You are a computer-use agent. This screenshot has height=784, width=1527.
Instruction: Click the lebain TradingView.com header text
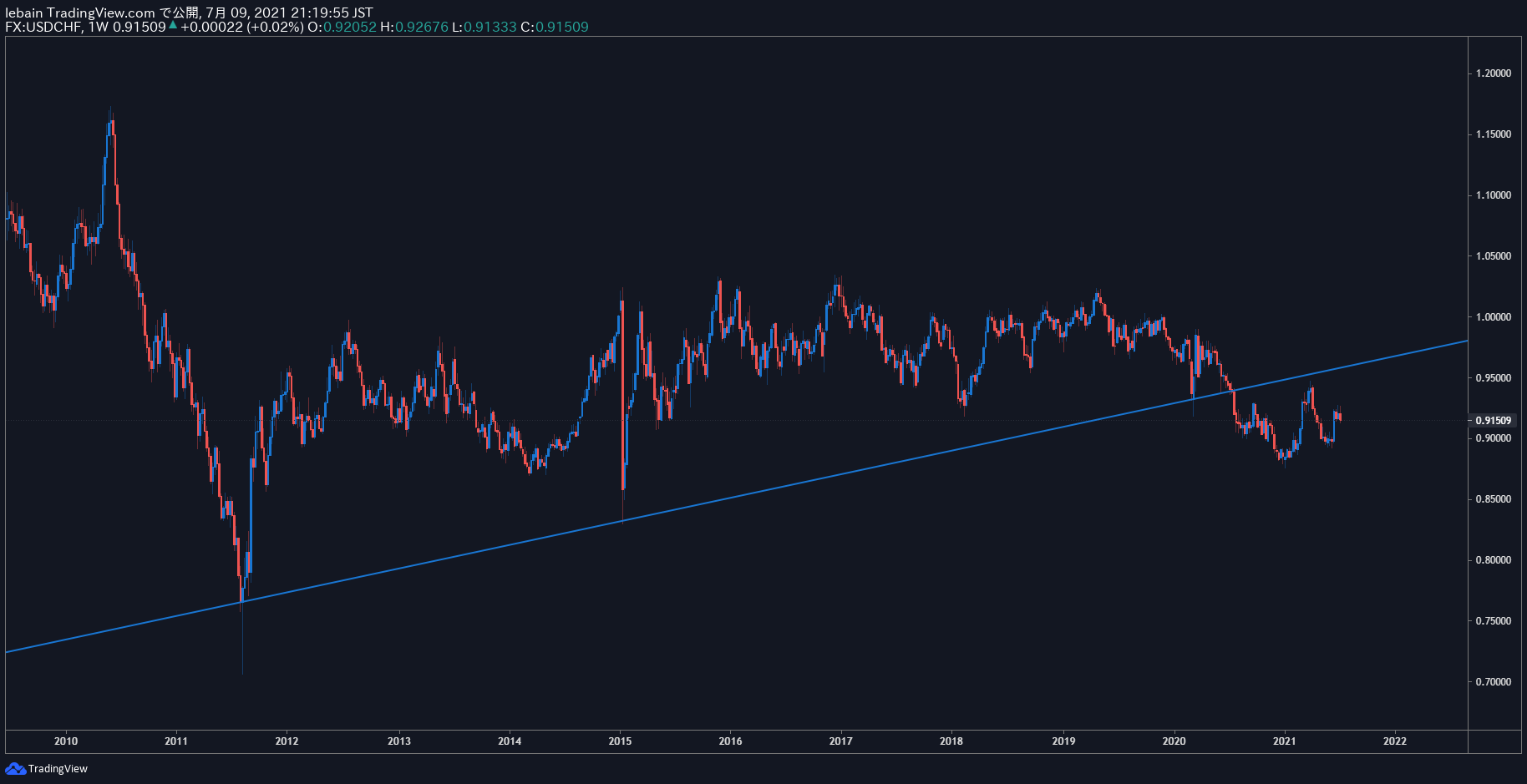click(x=80, y=13)
